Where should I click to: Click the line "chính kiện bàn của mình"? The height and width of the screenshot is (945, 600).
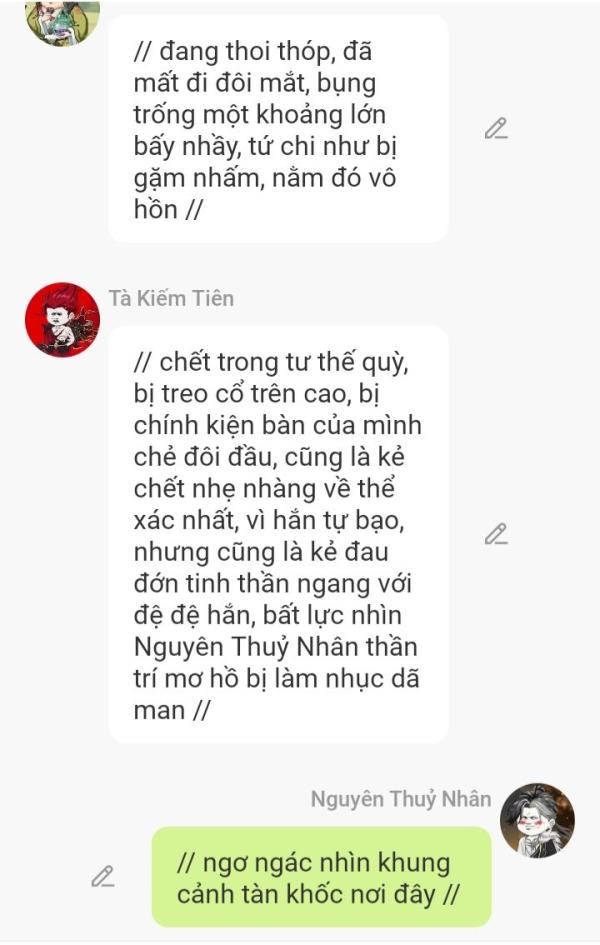(x=277, y=425)
